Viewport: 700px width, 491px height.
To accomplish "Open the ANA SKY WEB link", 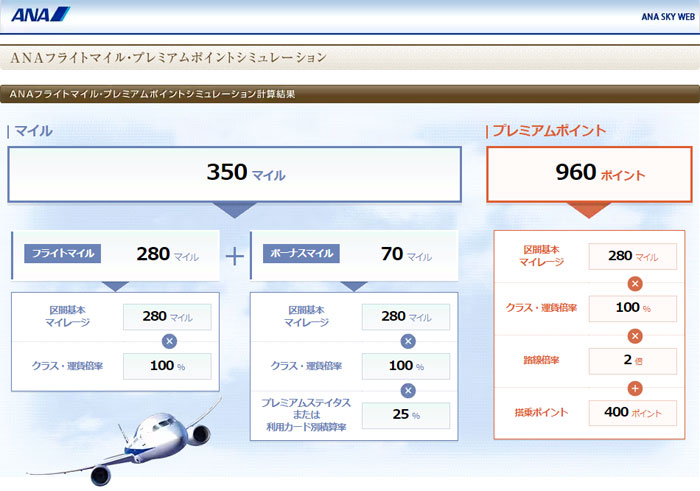I will tap(668, 17).
